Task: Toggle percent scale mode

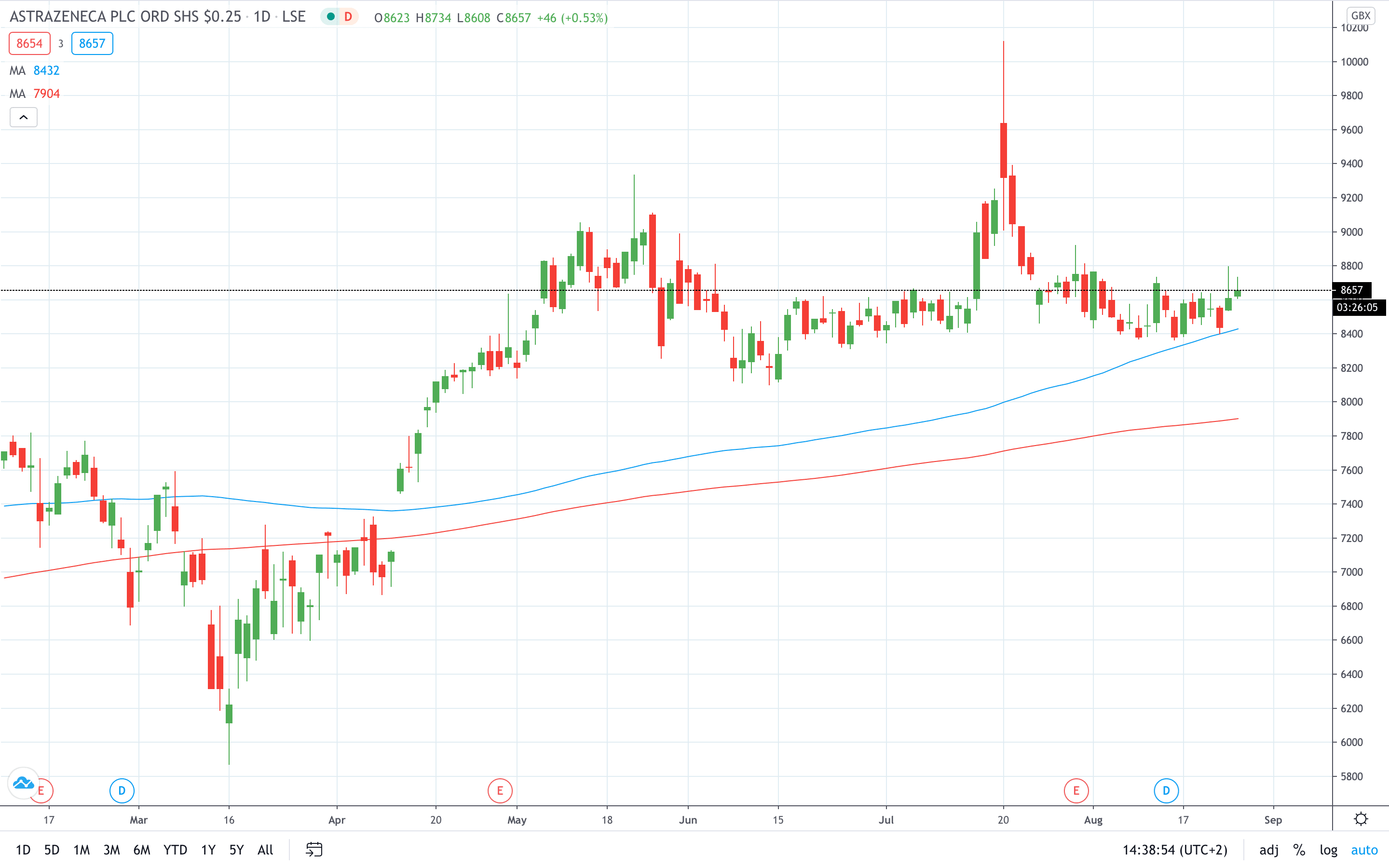Action: coord(1299,850)
